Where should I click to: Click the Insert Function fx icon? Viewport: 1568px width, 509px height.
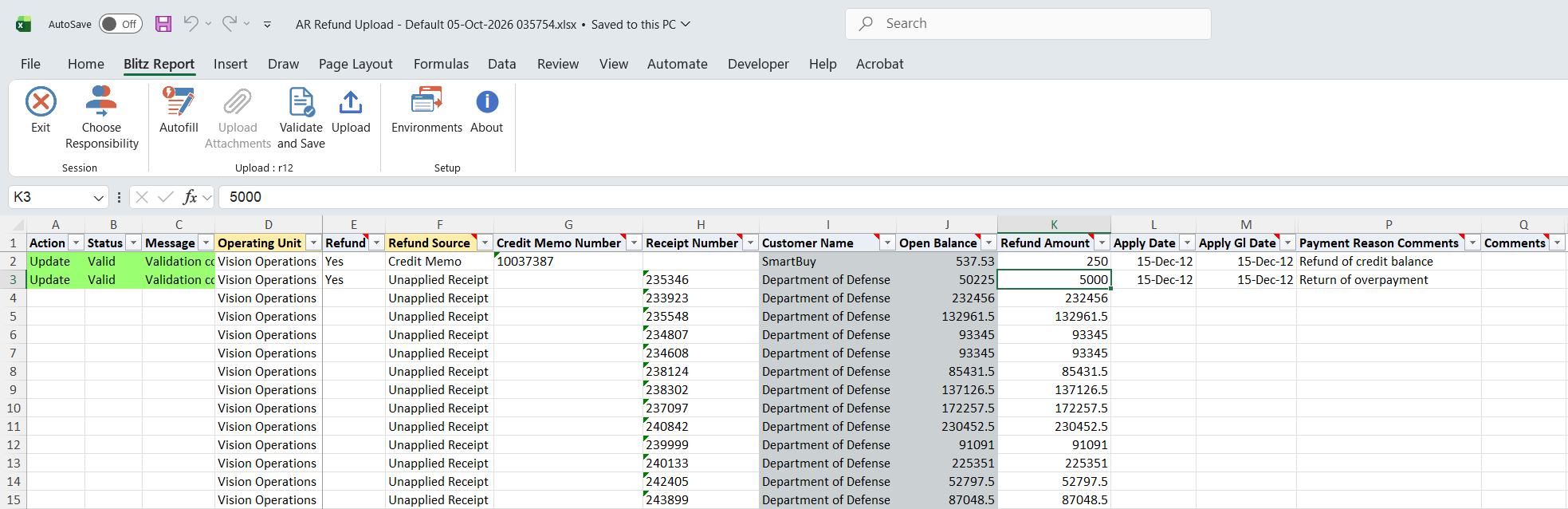click(190, 197)
